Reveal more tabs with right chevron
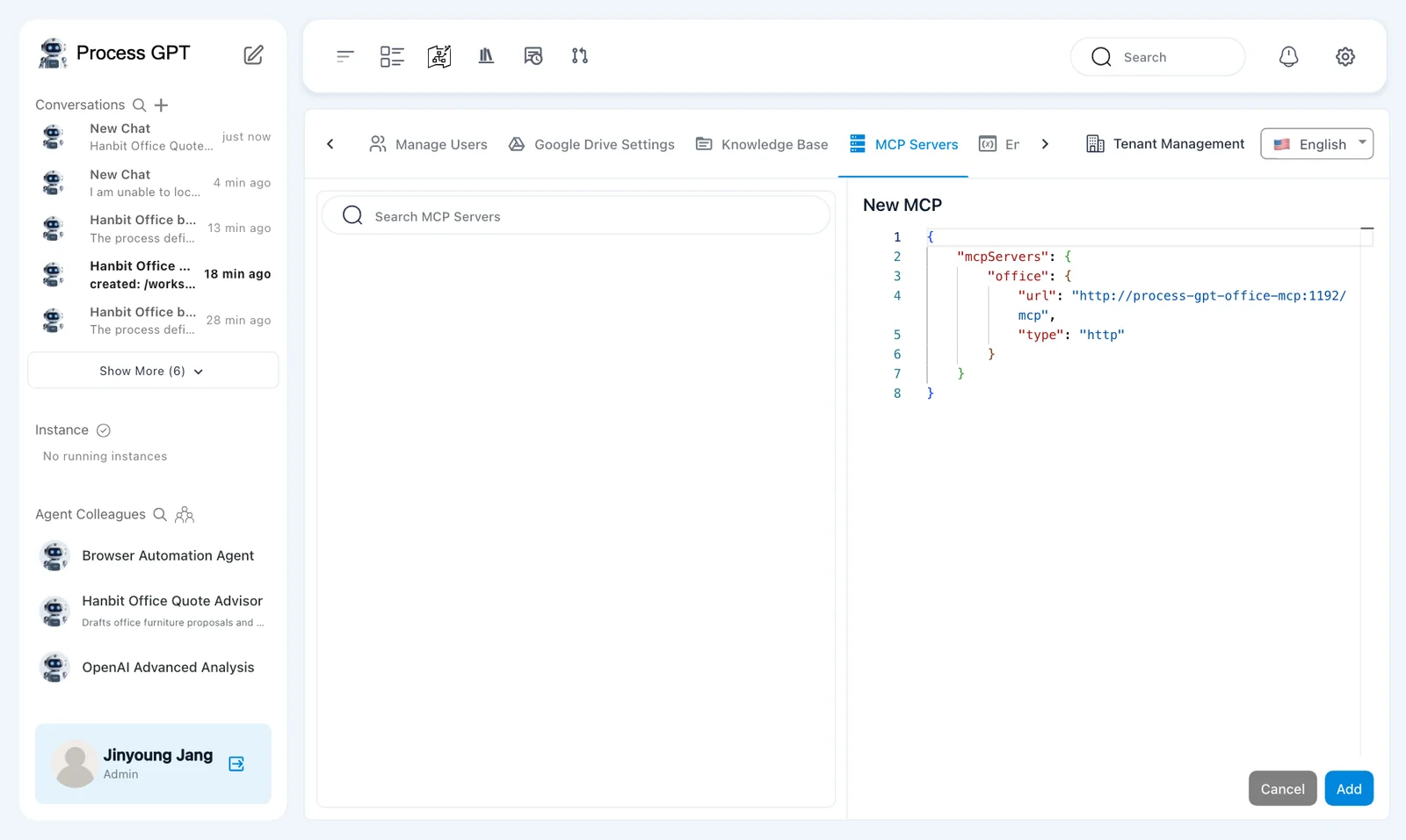1406x840 pixels. (1045, 144)
